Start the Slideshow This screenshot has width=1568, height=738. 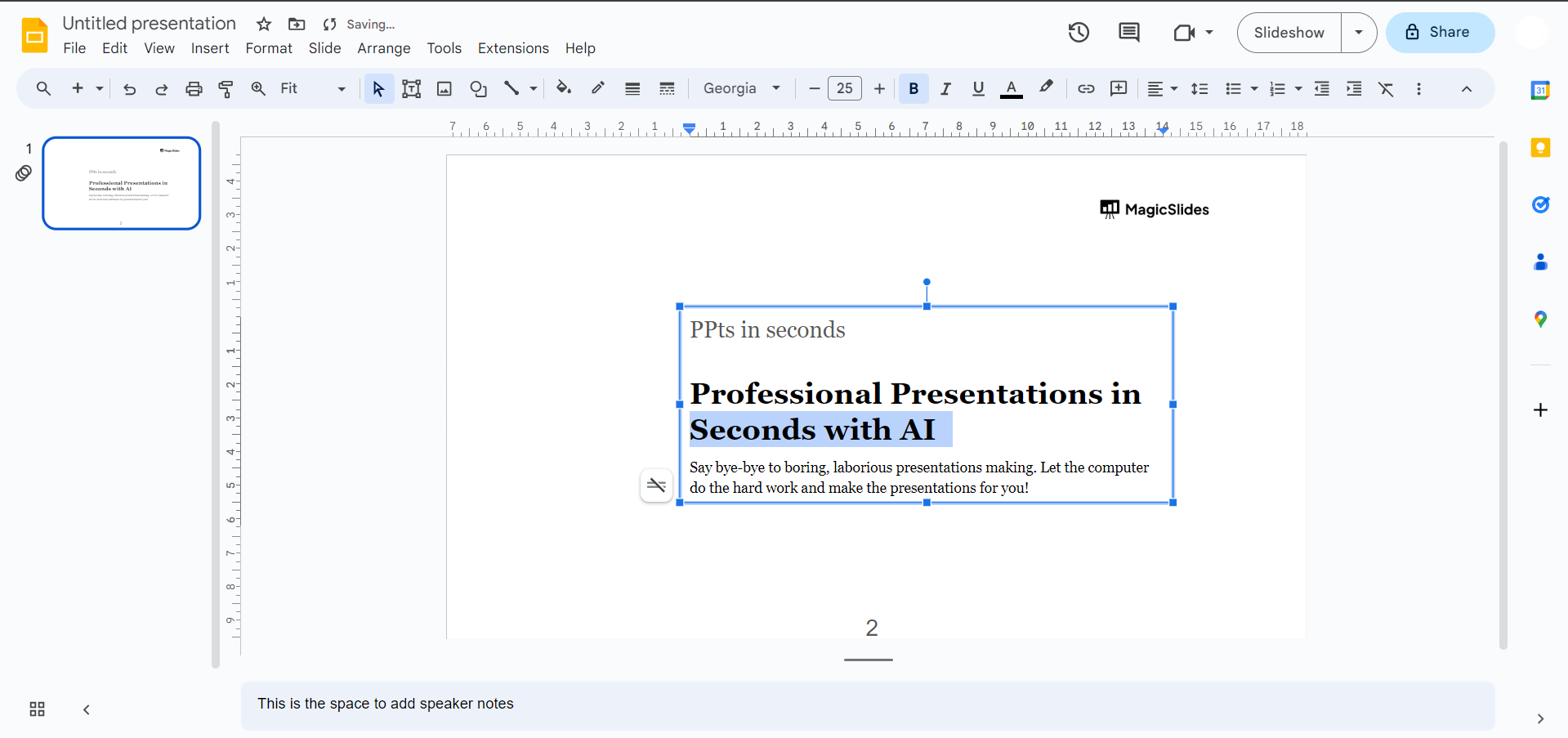(x=1289, y=33)
